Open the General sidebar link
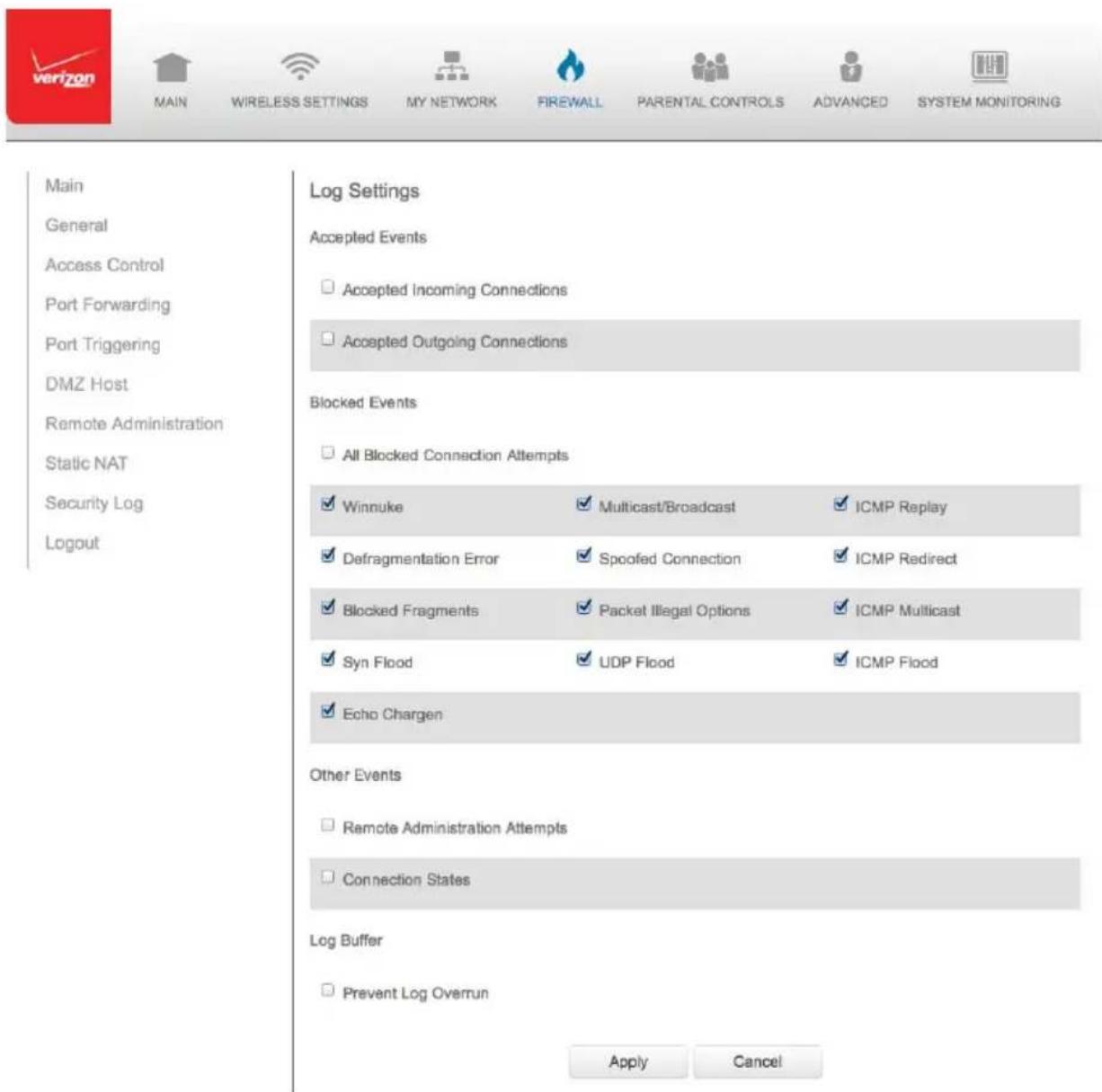The image size is (1102, 1092). (x=76, y=226)
